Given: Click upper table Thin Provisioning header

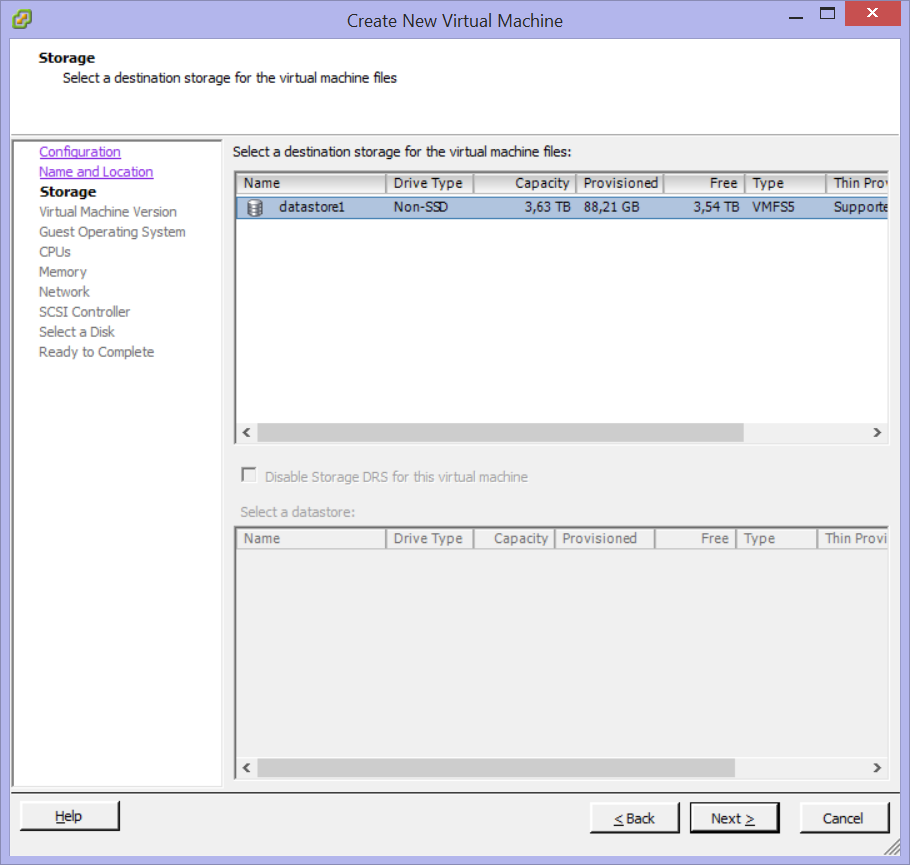Looking at the screenshot, I should coord(857,183).
